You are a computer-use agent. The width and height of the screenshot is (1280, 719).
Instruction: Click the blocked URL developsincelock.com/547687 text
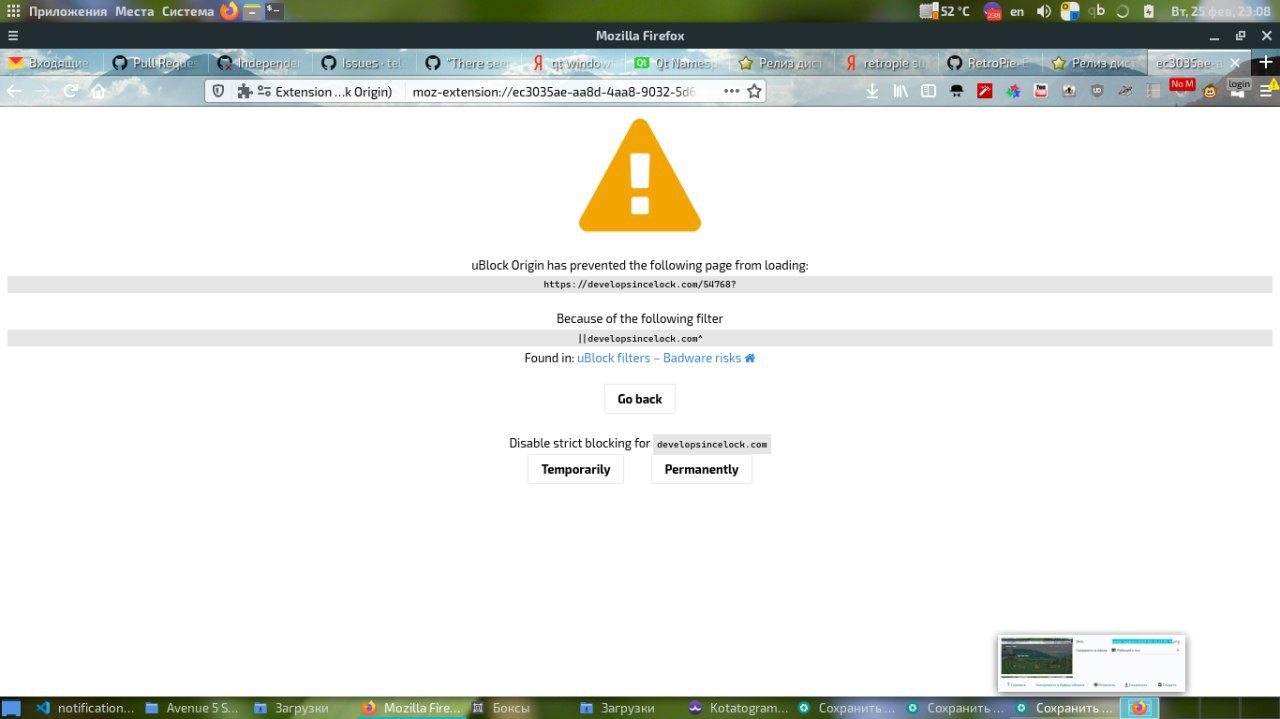[x=640, y=285]
